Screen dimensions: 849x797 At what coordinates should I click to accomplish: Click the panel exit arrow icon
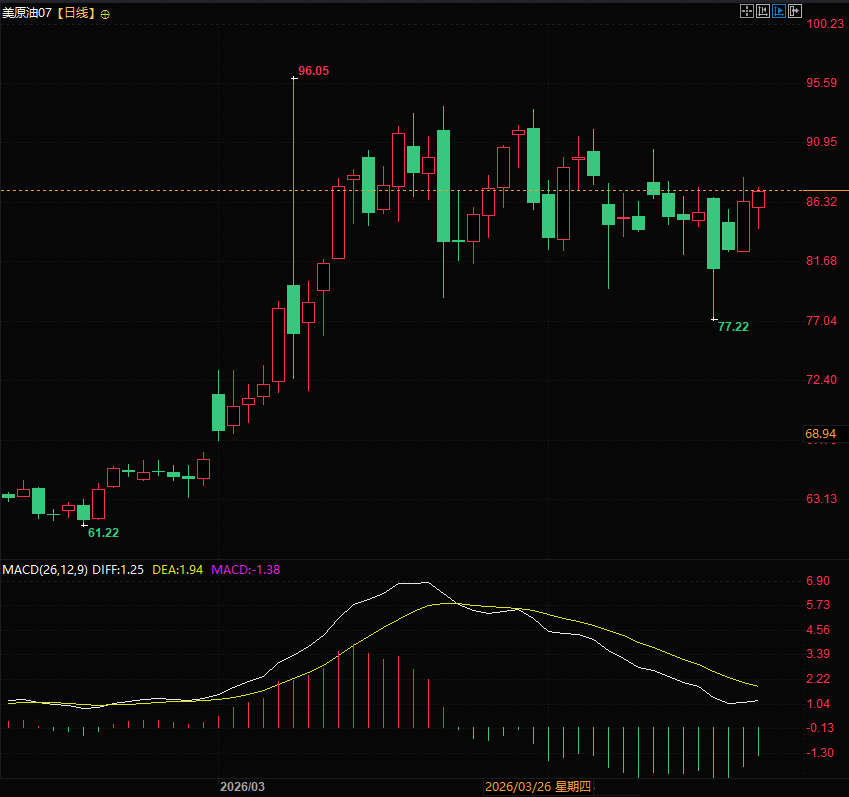(x=795, y=11)
